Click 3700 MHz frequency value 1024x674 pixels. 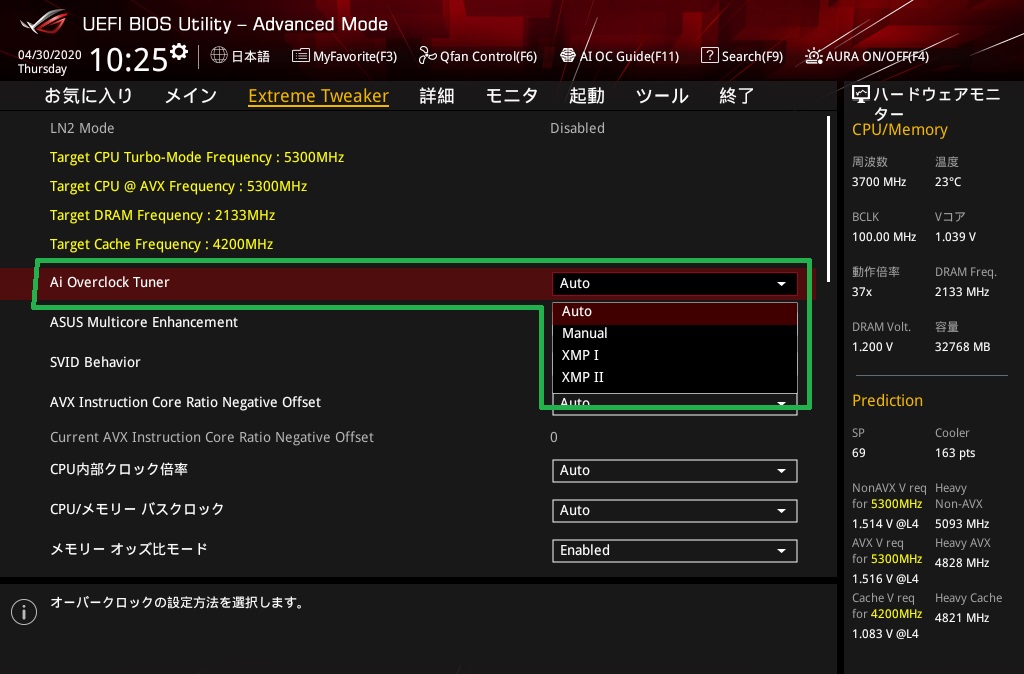tap(879, 182)
